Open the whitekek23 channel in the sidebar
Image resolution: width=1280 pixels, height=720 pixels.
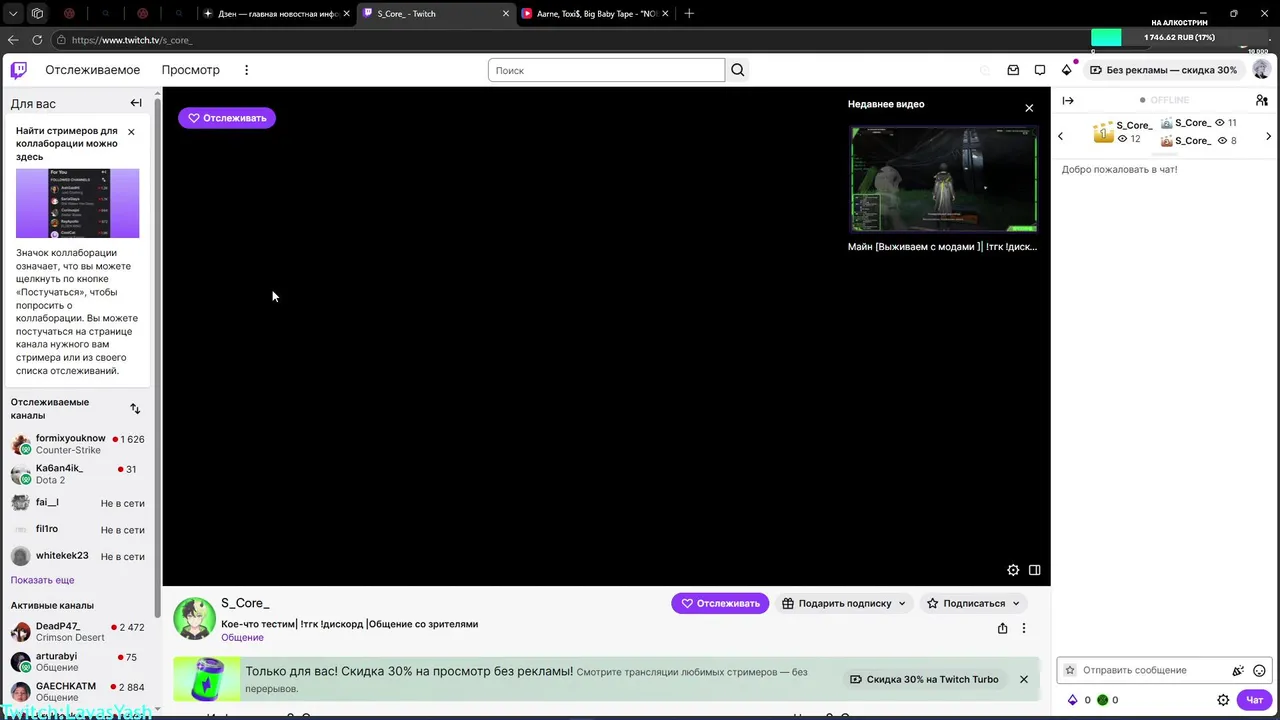[78, 556]
